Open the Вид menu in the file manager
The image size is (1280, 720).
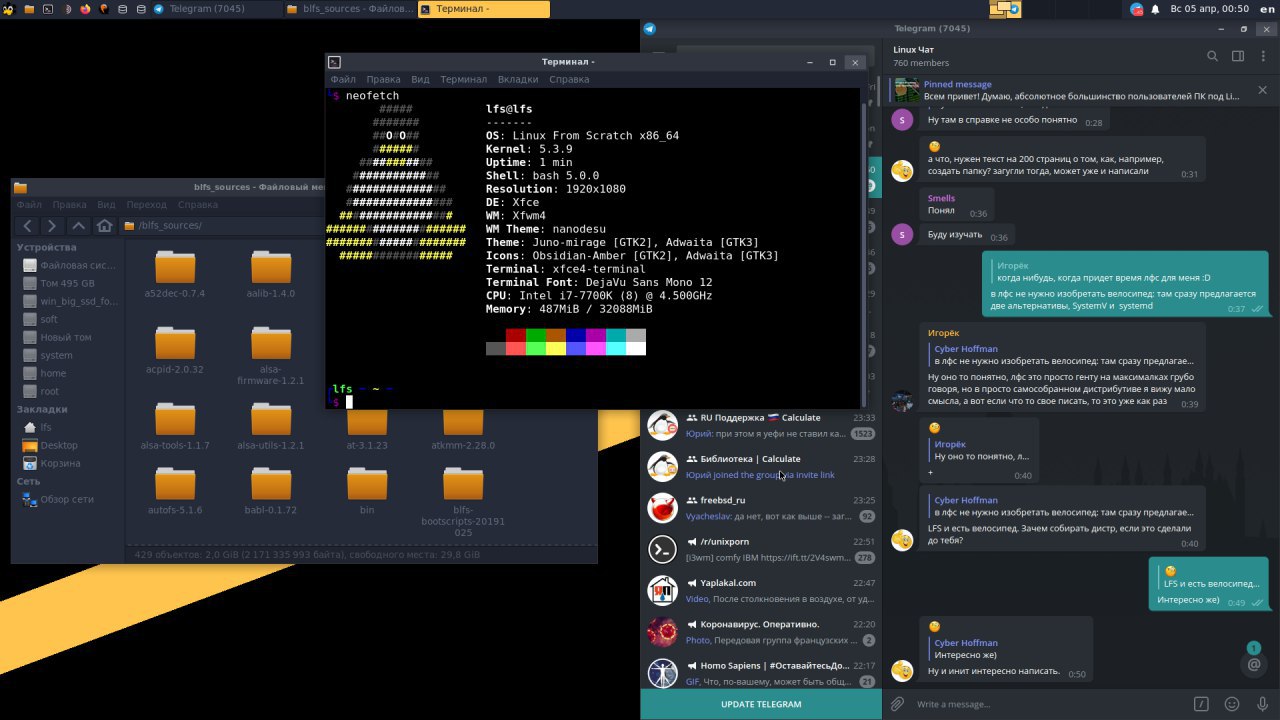106,205
